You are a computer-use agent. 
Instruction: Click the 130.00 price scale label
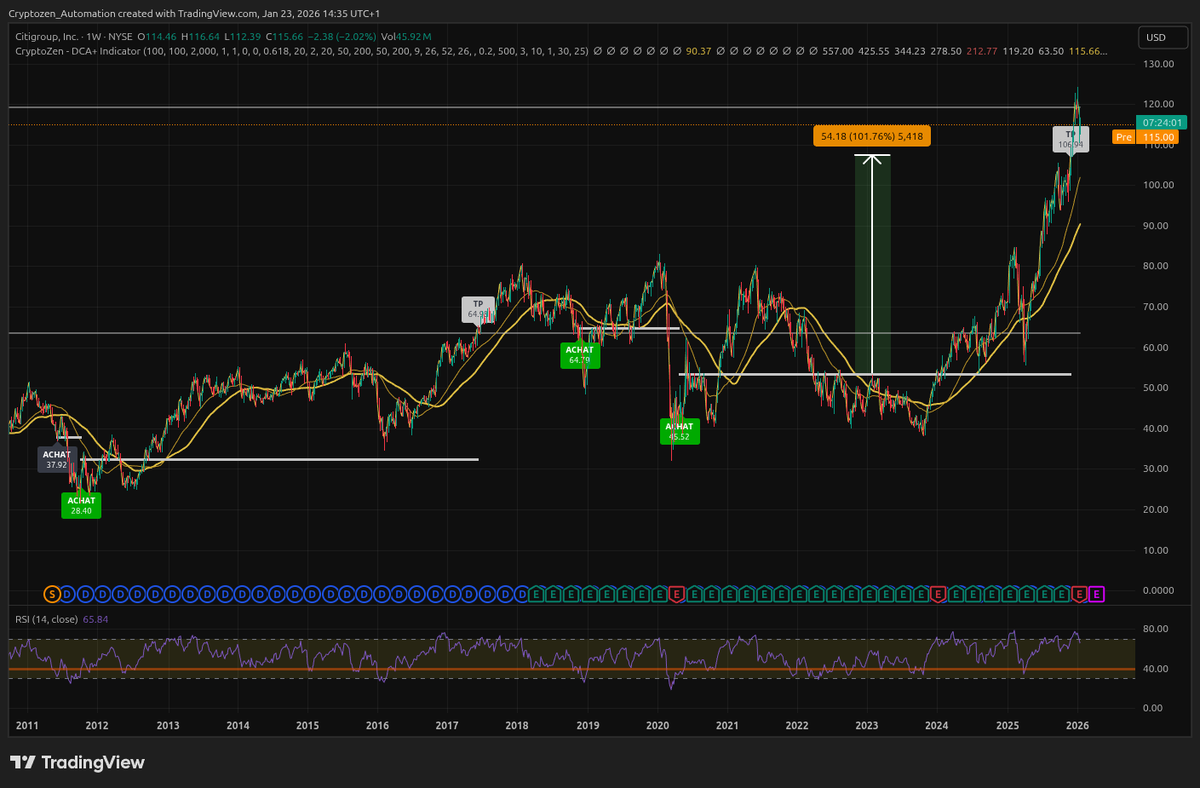pos(1158,64)
